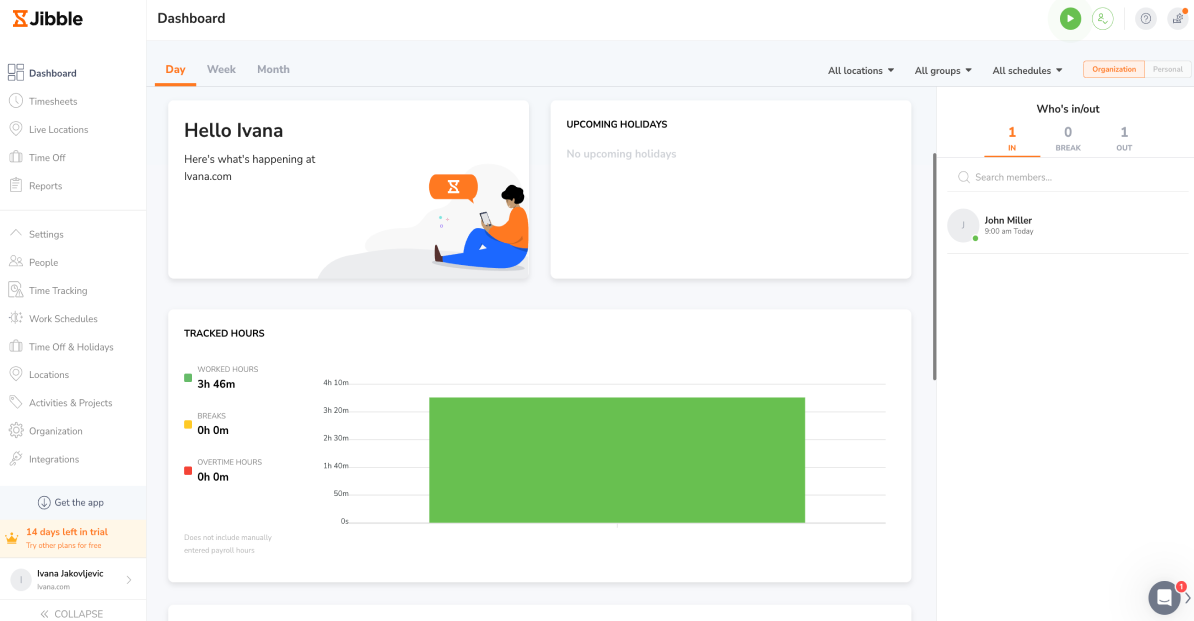The image size is (1194, 621).
Task: Click the Jibble logo
Action: 47,19
